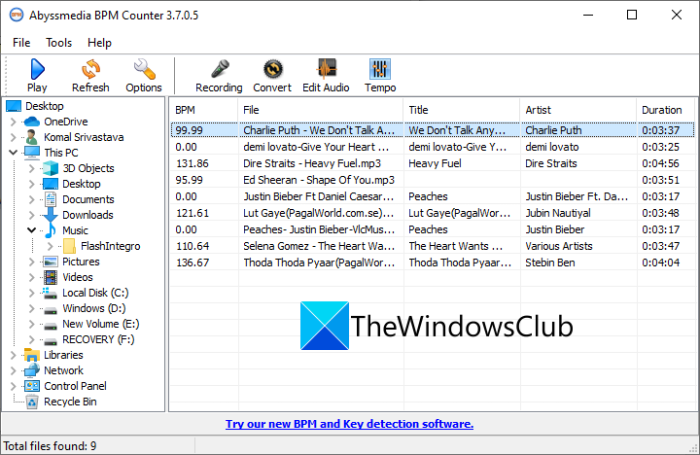Image resolution: width=700 pixels, height=455 pixels.
Task: Open Options wrench icon
Action: 144,69
